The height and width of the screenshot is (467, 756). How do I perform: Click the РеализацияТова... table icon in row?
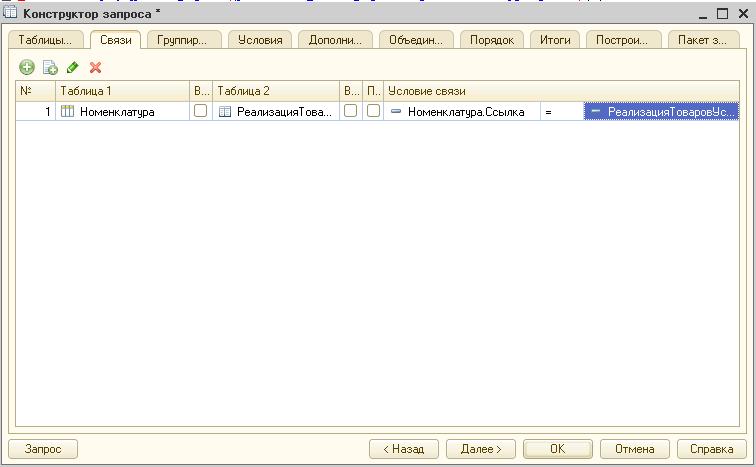pyautogui.click(x=225, y=112)
